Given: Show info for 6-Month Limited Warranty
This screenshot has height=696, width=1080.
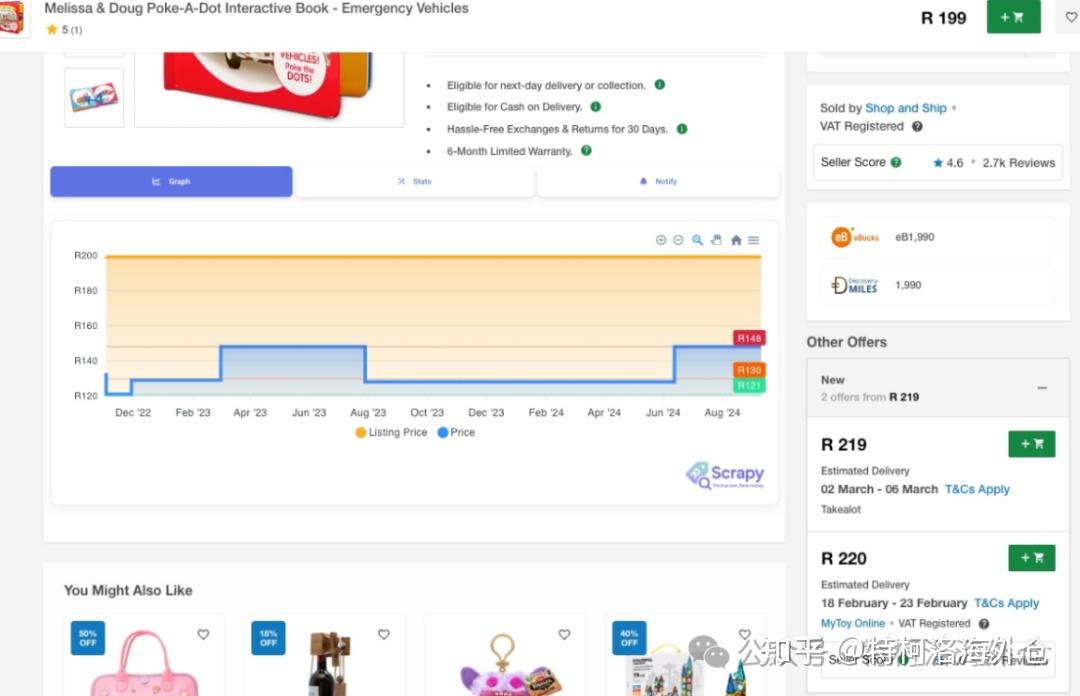Looking at the screenshot, I should point(586,150).
